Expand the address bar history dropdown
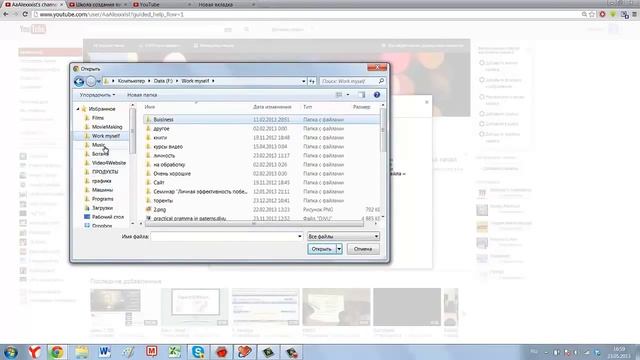 304,81
